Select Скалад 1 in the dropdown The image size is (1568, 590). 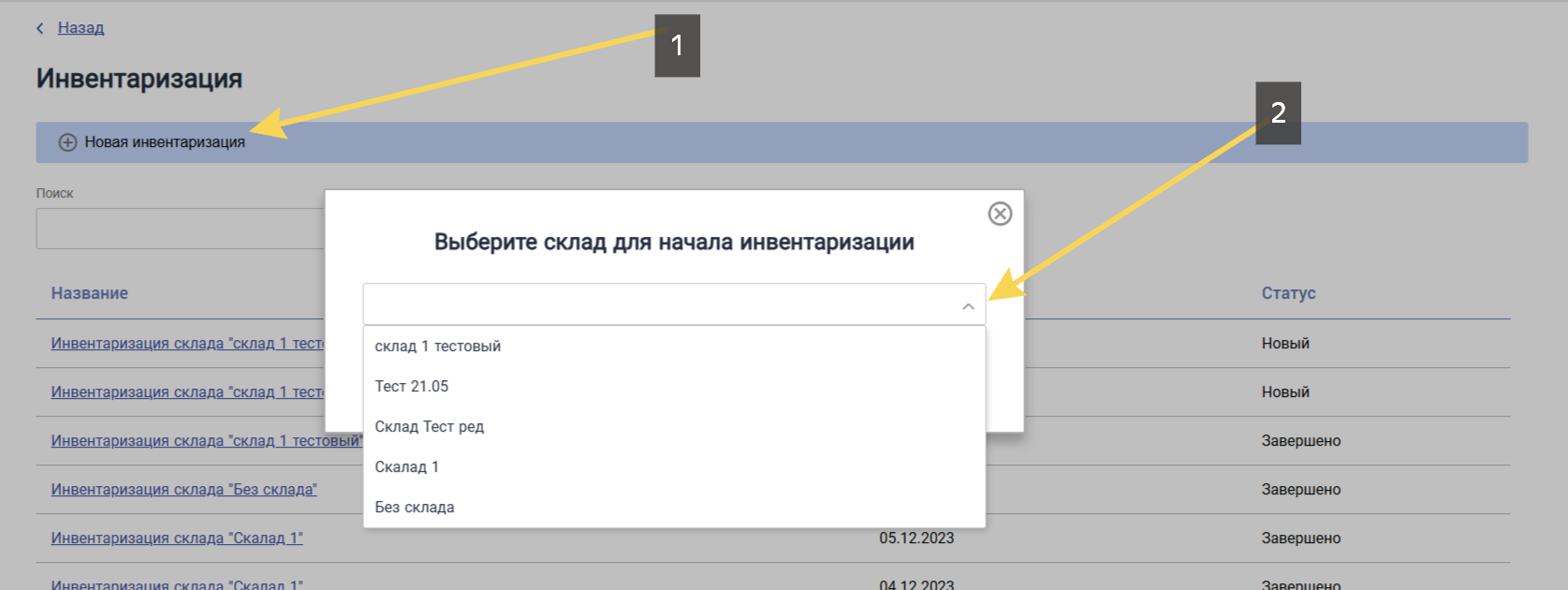tap(674, 467)
